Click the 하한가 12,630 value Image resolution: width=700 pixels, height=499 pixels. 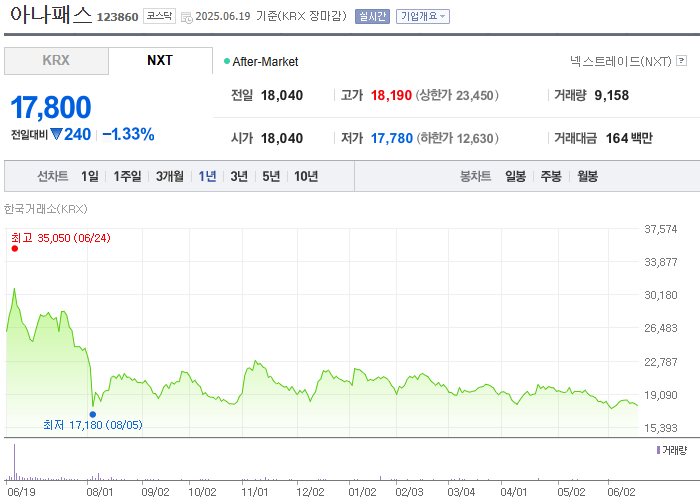tap(458, 138)
